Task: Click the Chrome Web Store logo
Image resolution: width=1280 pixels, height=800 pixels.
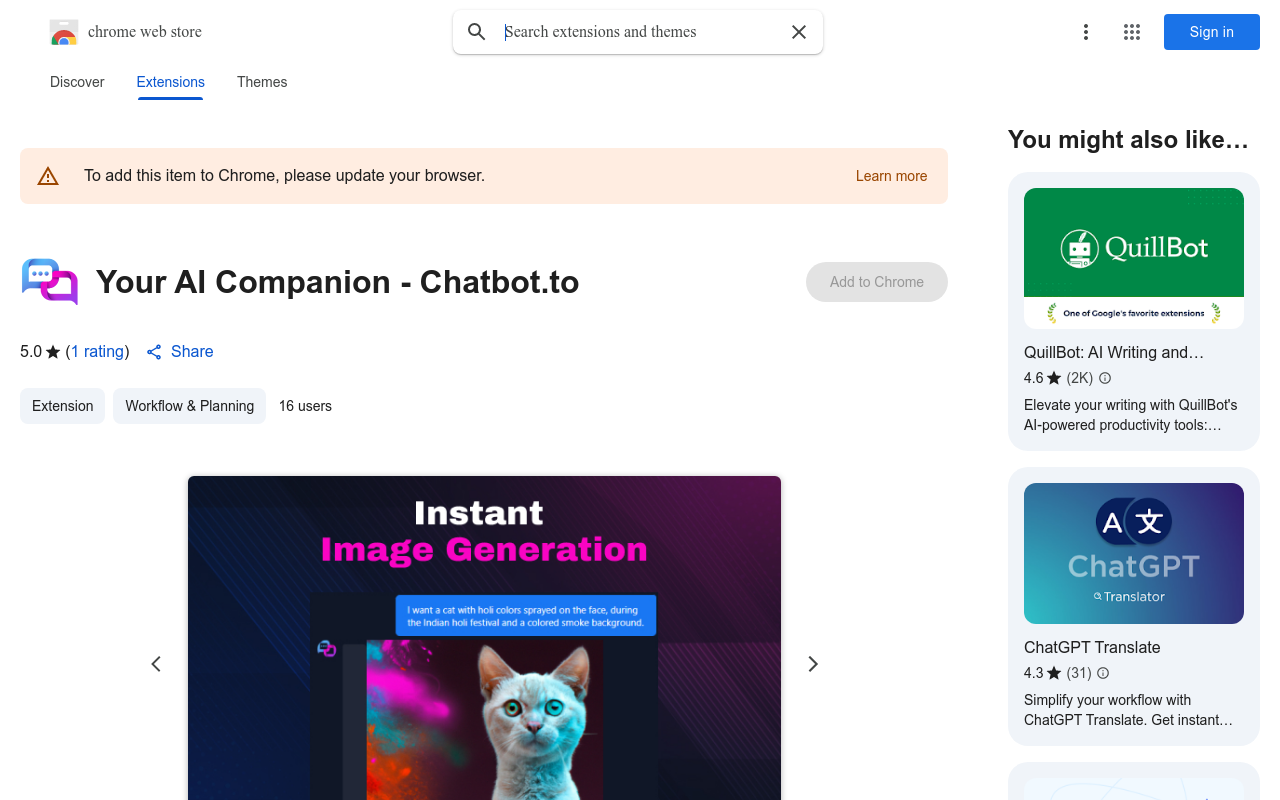Action: (64, 32)
